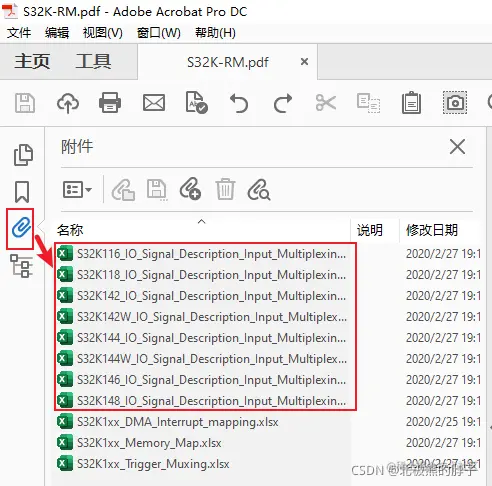The width and height of the screenshot is (492, 486).
Task: Send file by email envelope icon
Action: pyautogui.click(x=154, y=103)
